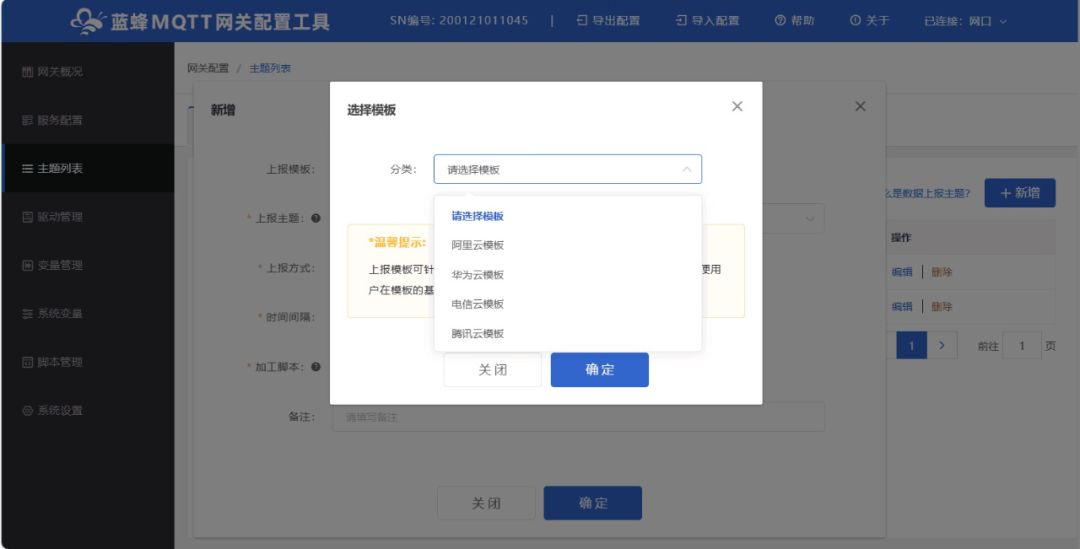Click 编辑 in the second table row
The image size is (1080, 549).
(x=902, y=307)
